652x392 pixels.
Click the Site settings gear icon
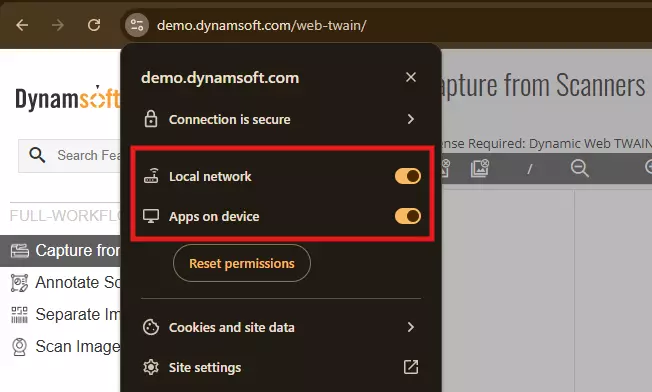151,367
